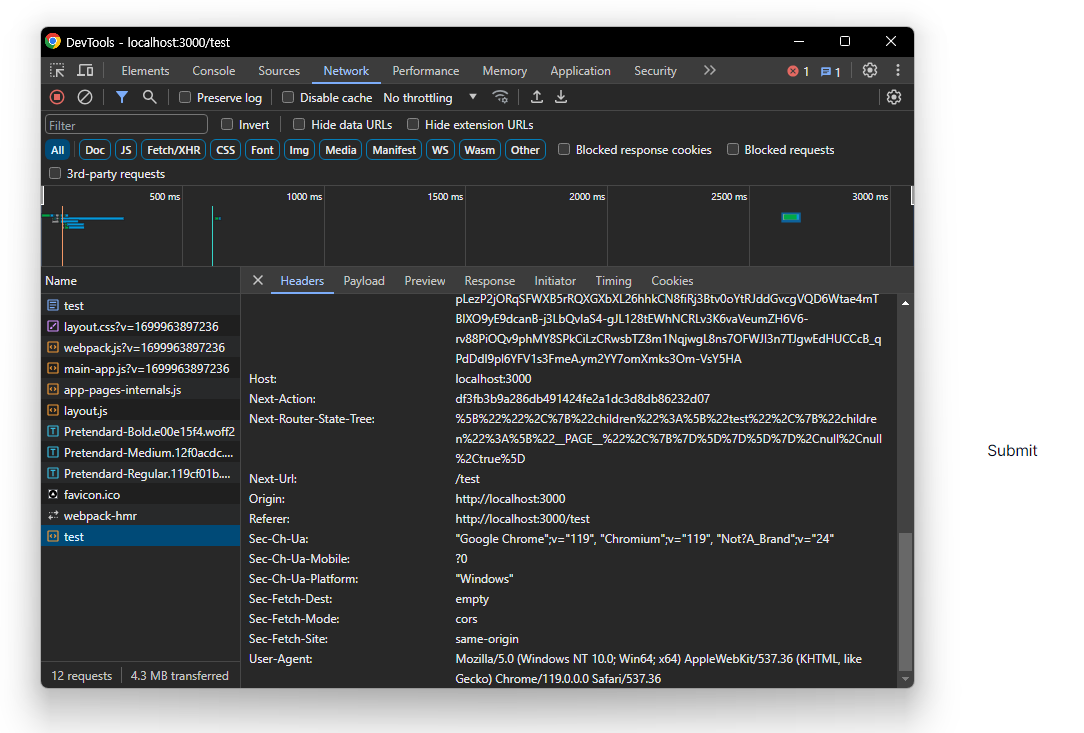Screen dimensions: 1084x733
Task: Open the Timing sub-tab
Action: click(614, 281)
